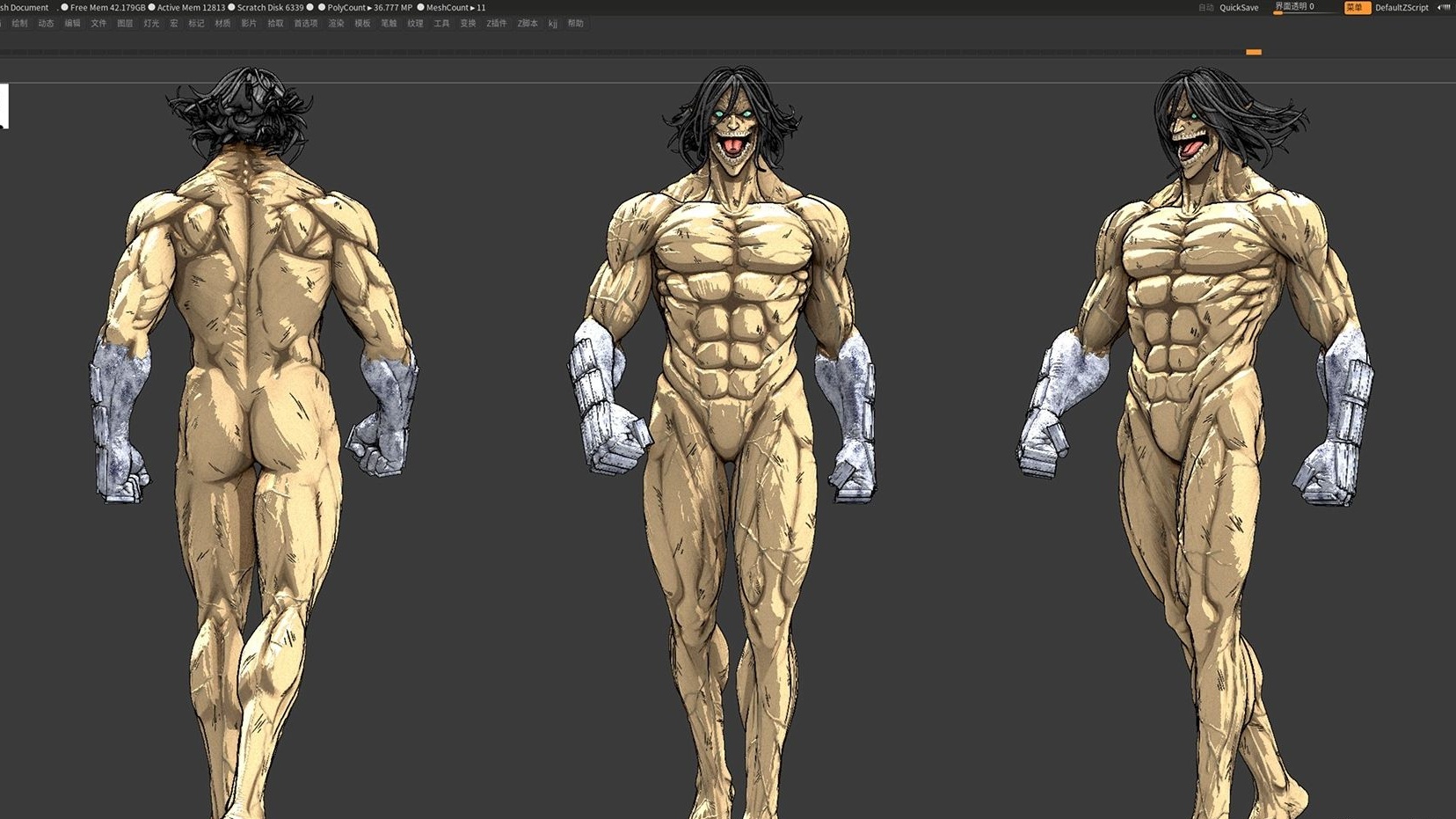Open the Z插件 (ZPlugin) menu
Viewport: 1456px width, 819px height.
point(497,24)
